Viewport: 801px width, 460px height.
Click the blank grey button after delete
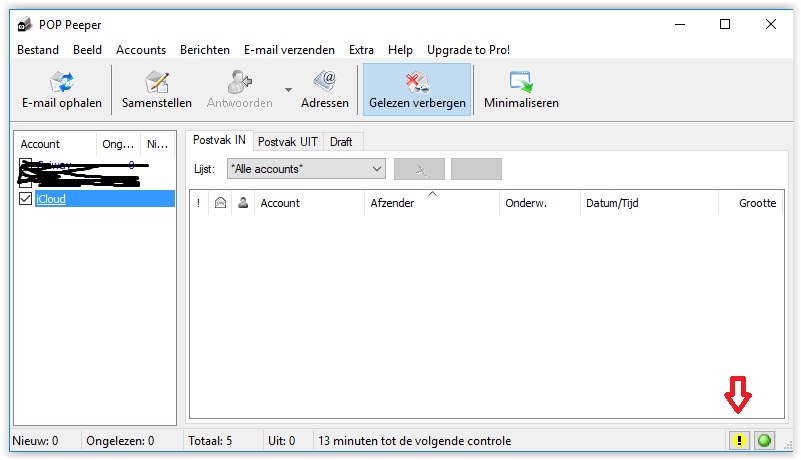point(476,169)
